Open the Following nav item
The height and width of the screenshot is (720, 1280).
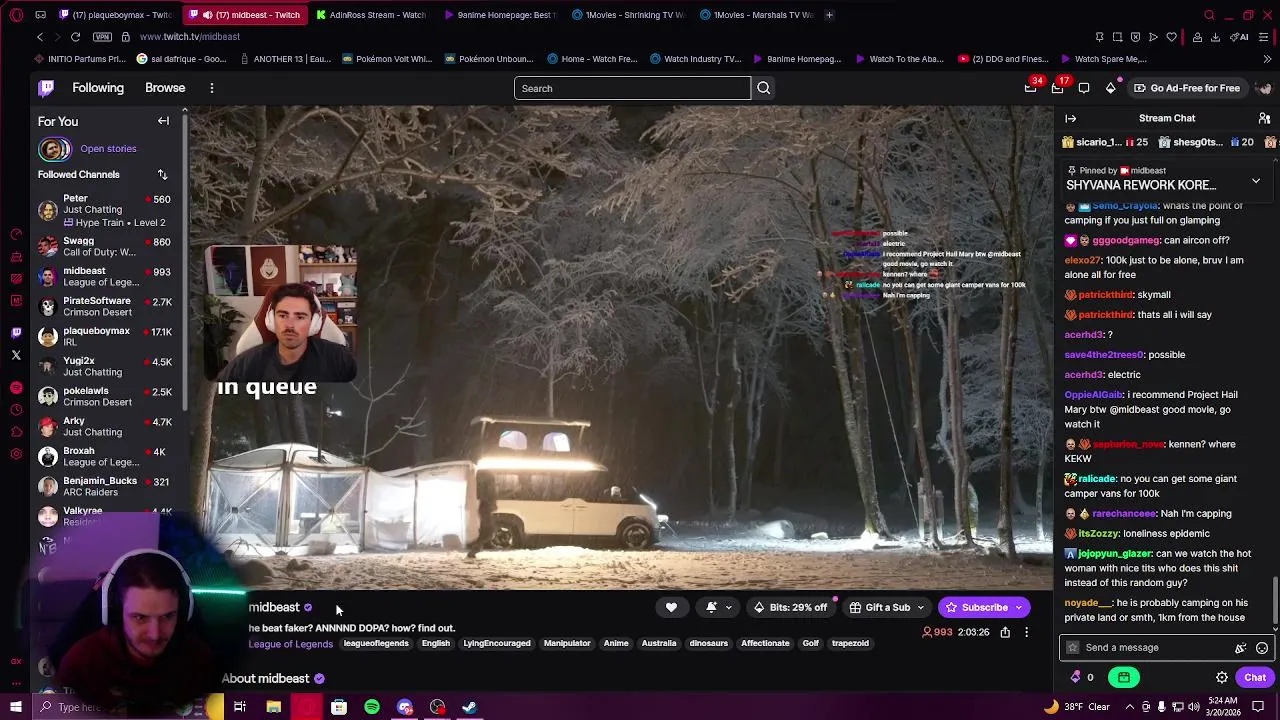98,88
